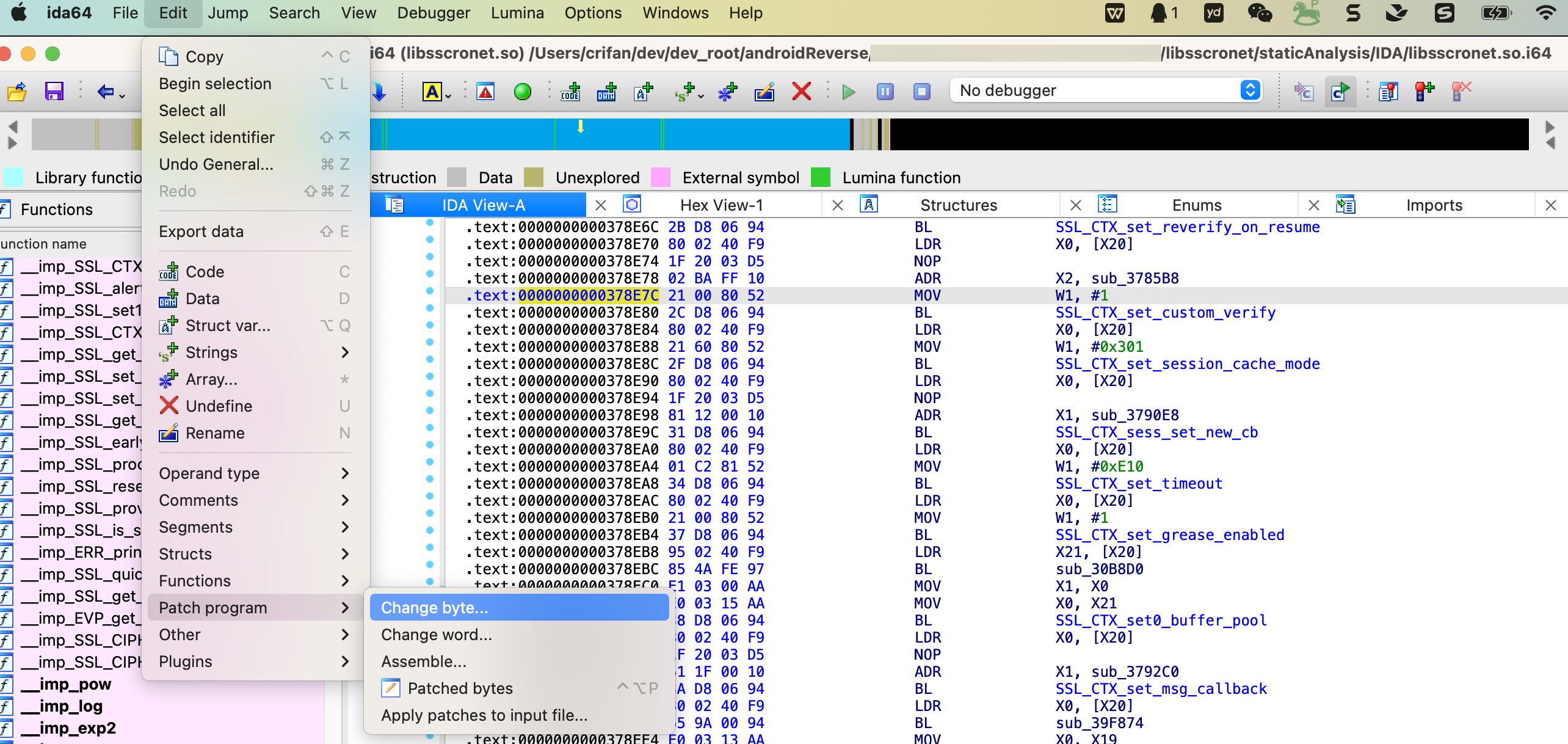Close the IDA View-A tab
Screen dimensions: 1568x744
[x=600, y=205]
